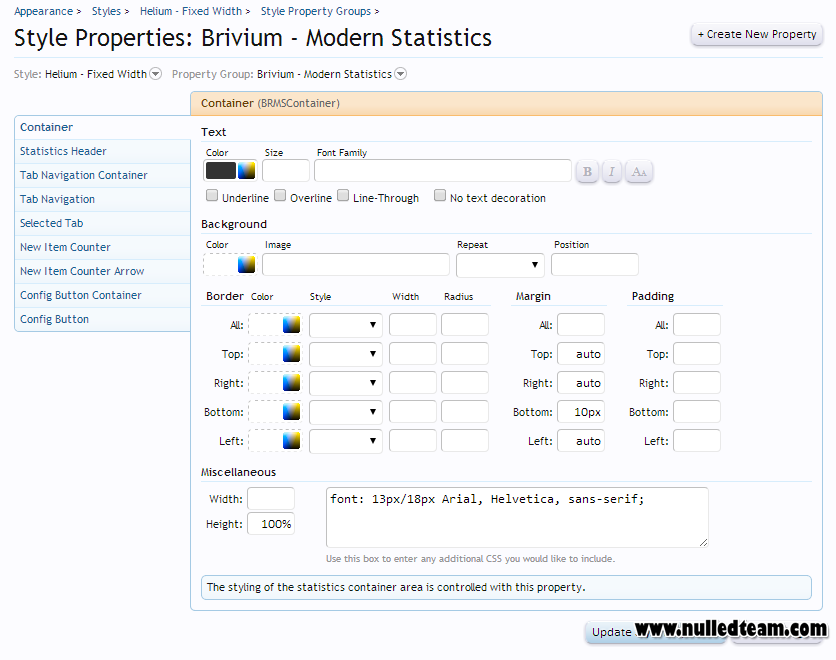Open the Border Bottom style dropdown
Viewport: 836px width, 660px height.
tap(345, 412)
